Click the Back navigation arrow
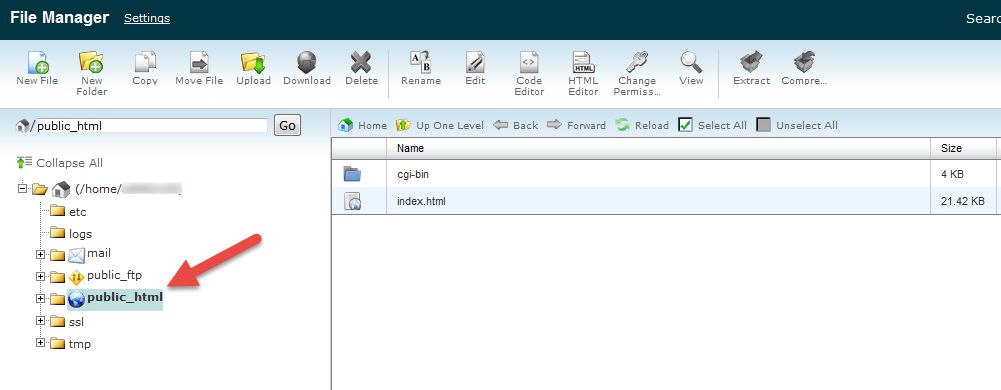The height and width of the screenshot is (390, 1001). click(x=516, y=125)
